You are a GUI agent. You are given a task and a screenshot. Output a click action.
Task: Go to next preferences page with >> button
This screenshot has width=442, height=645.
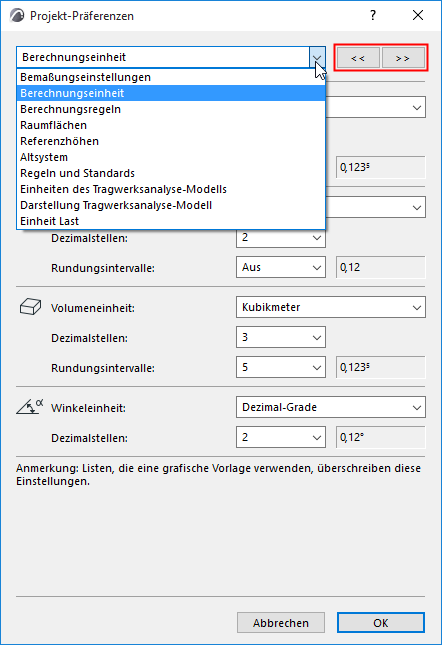click(x=403, y=58)
